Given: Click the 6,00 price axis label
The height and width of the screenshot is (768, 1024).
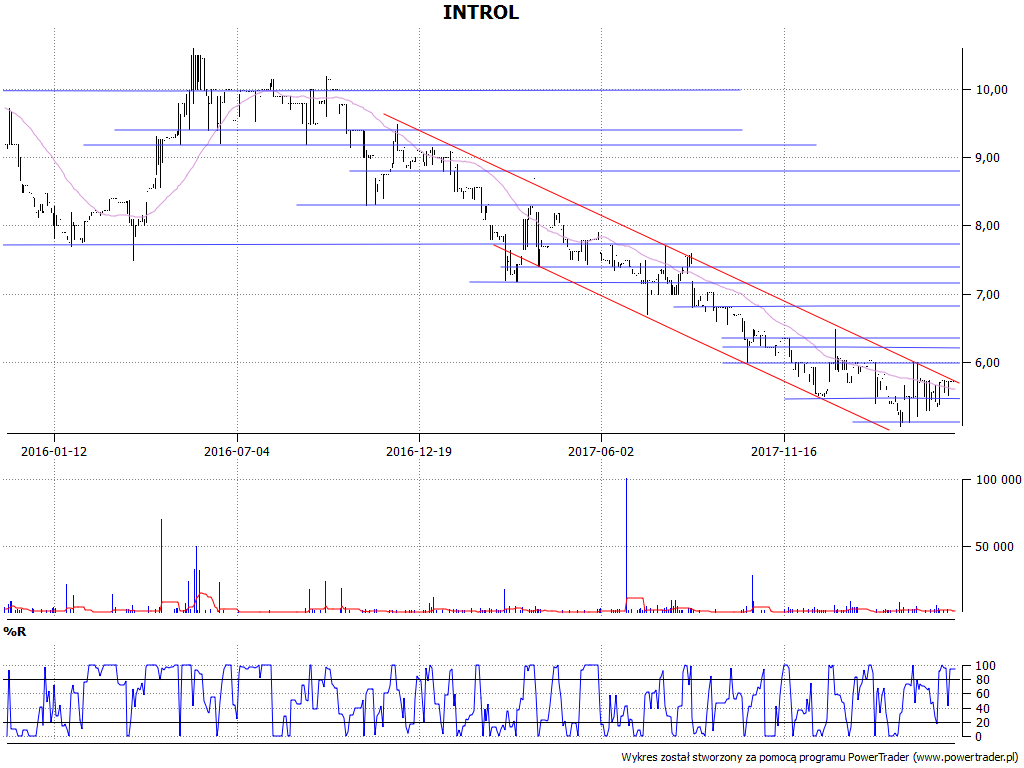Looking at the screenshot, I should [x=987, y=362].
